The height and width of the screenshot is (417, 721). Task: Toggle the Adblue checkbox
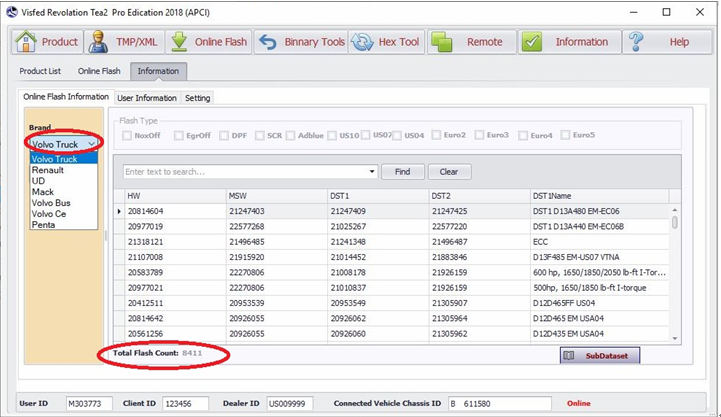(290, 135)
